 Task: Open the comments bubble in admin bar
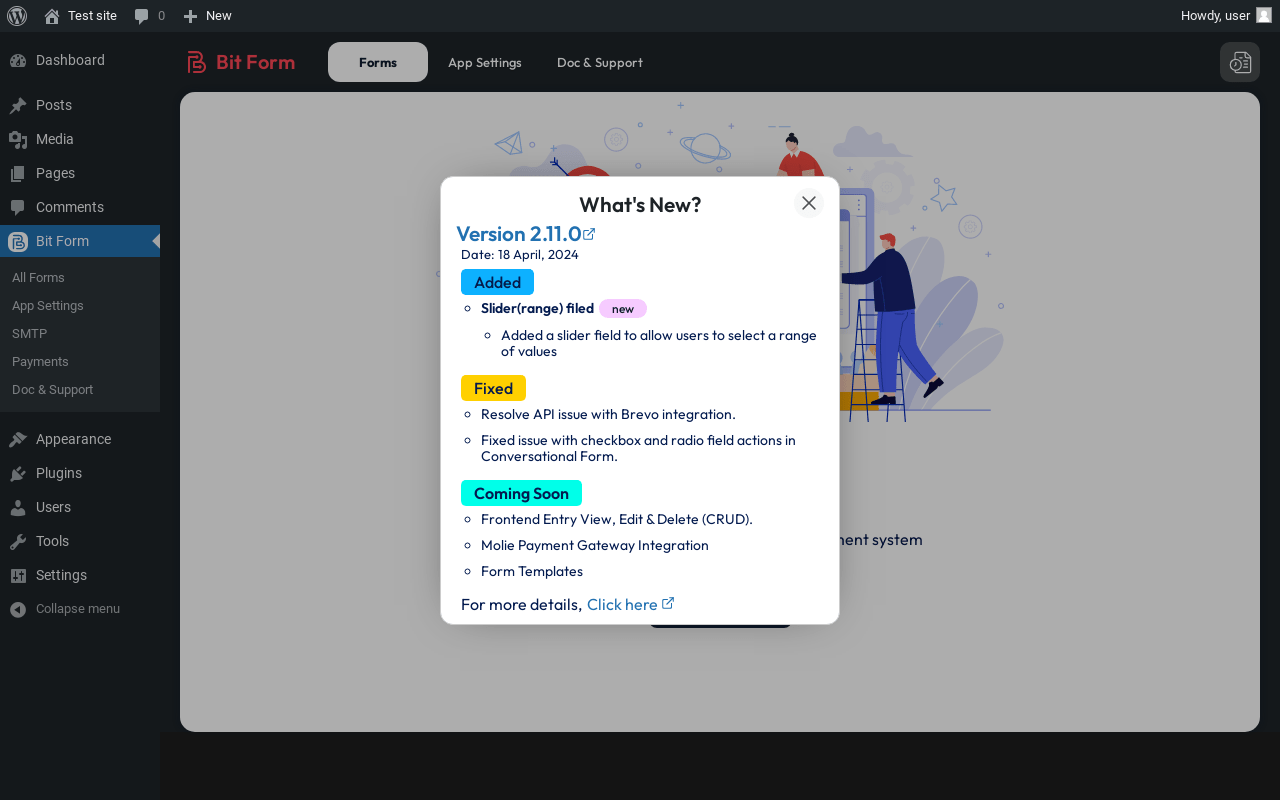(x=142, y=16)
